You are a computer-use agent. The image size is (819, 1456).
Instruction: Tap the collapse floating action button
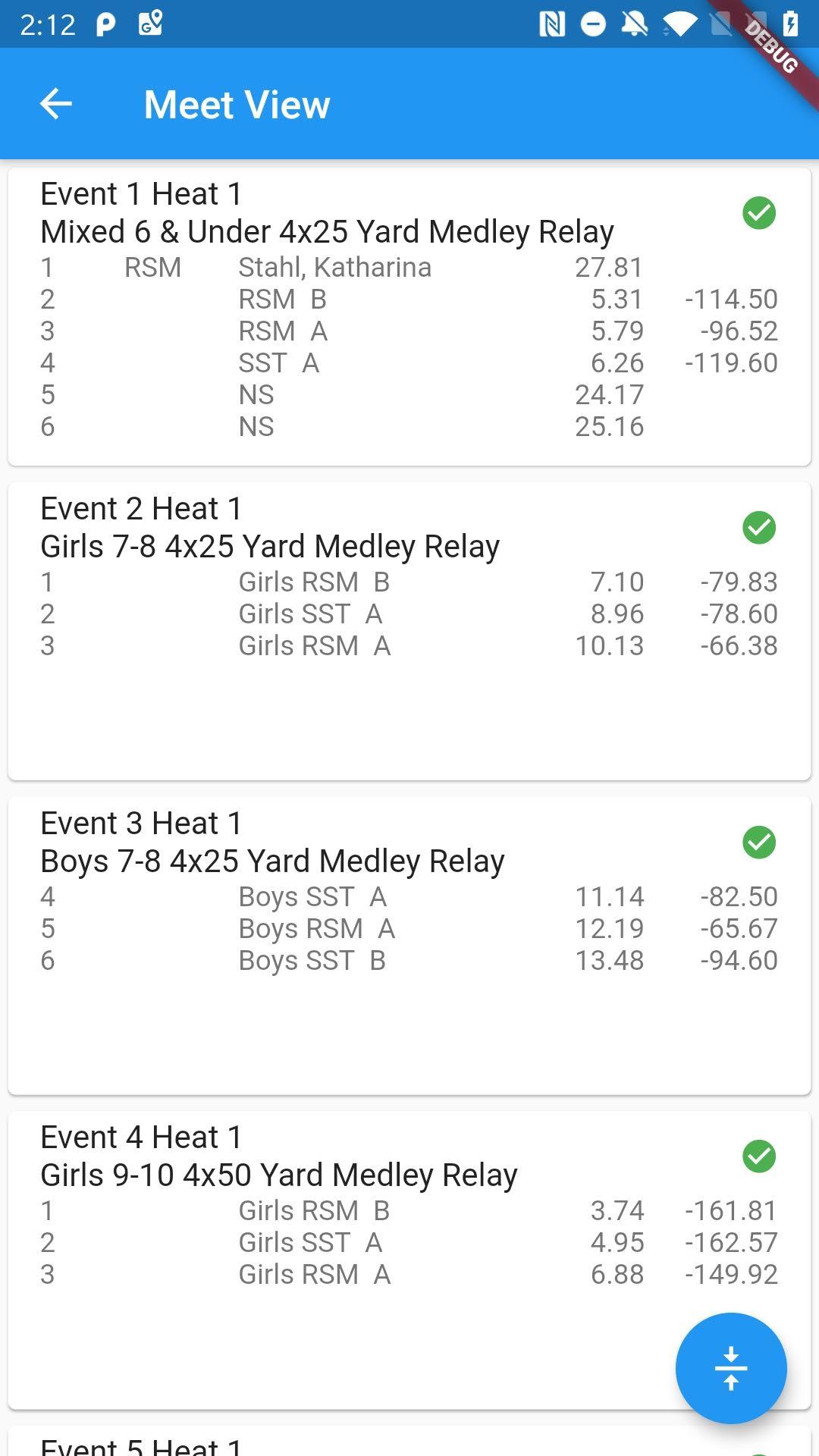click(x=730, y=1368)
